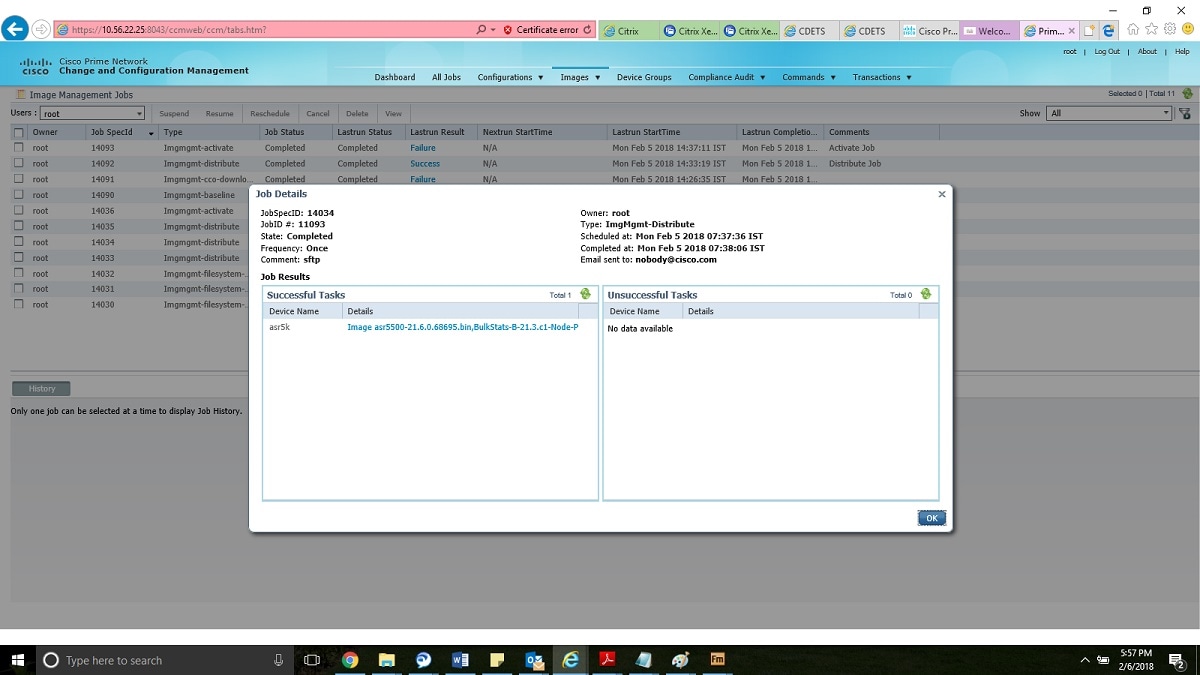
Task: Switch to the Cisco Pr... browser tab
Action: (929, 31)
